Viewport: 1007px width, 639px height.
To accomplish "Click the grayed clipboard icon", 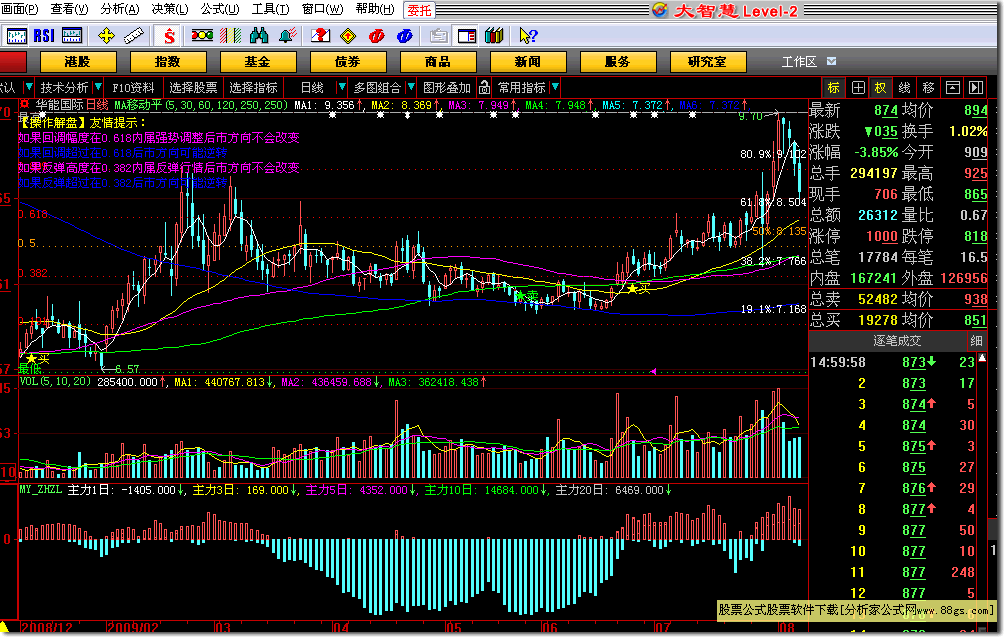I will pos(439,36).
